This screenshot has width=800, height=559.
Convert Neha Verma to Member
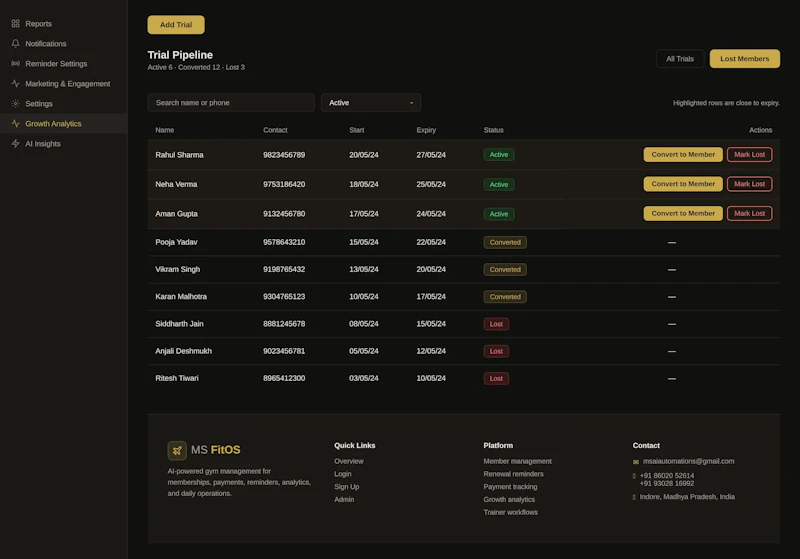click(x=683, y=184)
